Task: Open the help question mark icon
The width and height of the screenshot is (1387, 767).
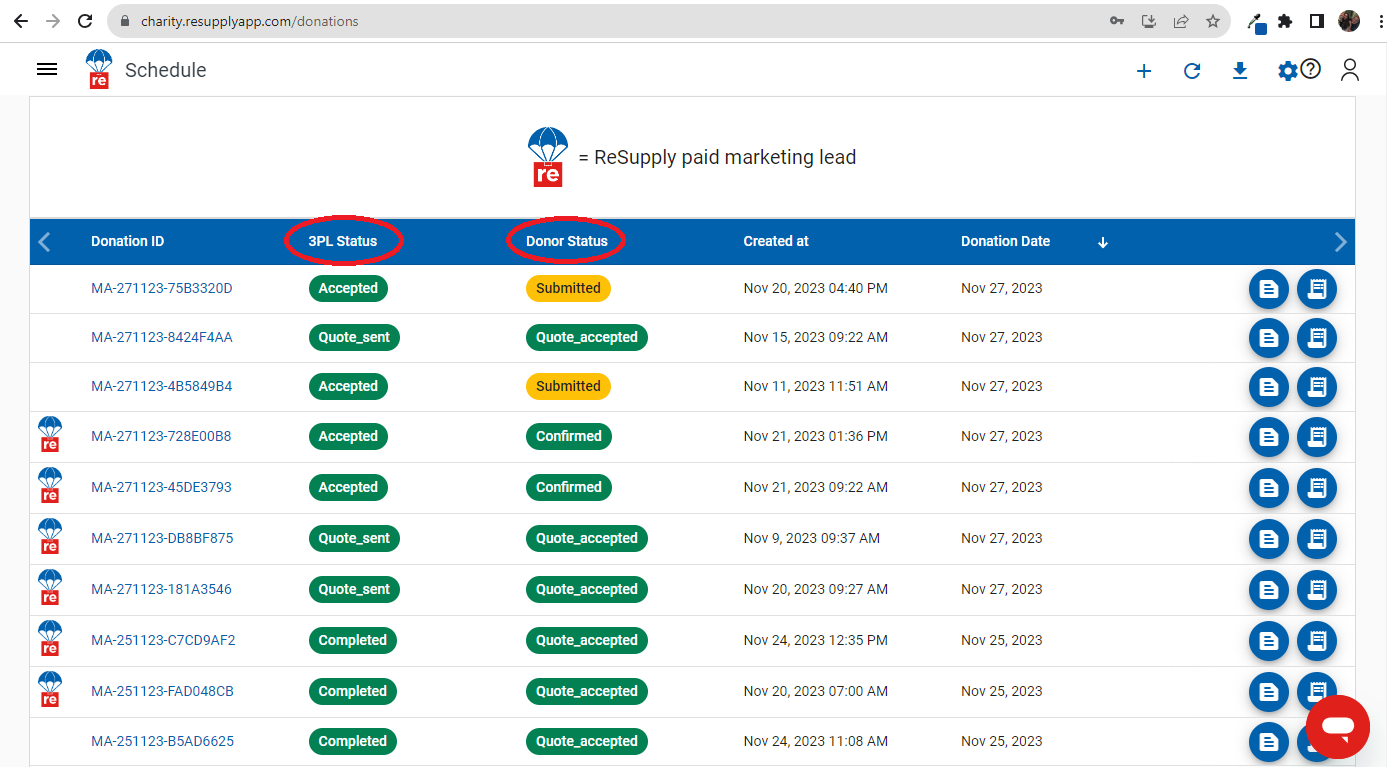Action: (x=1311, y=69)
